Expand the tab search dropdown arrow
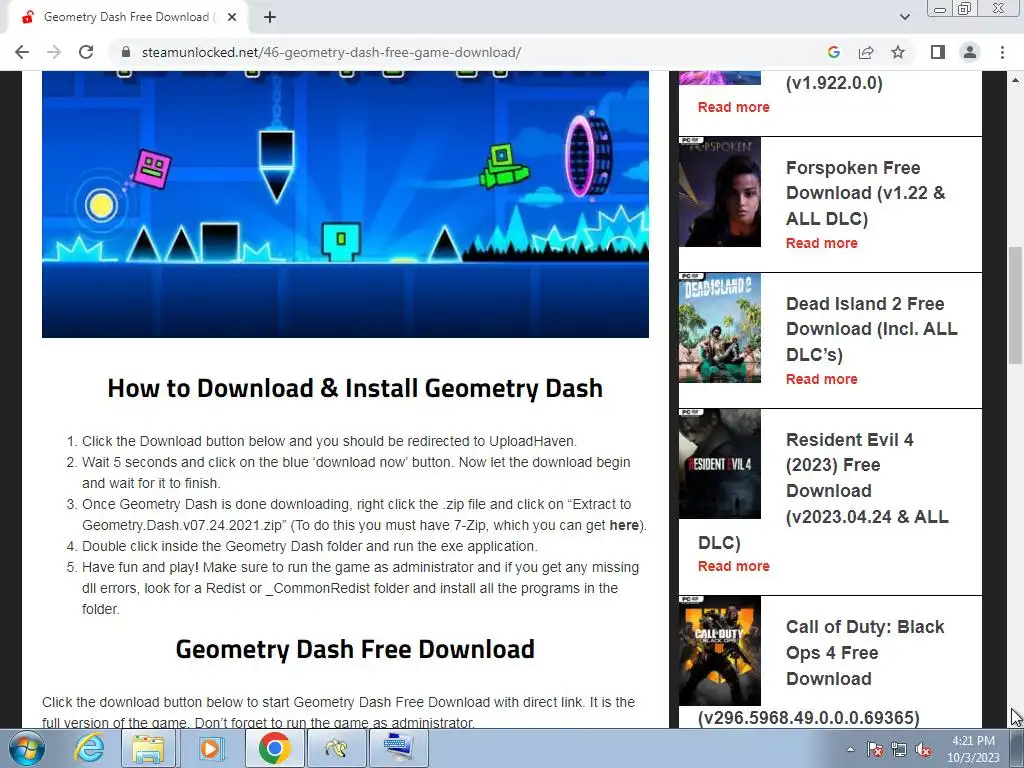The height and width of the screenshot is (768, 1024). point(904,17)
